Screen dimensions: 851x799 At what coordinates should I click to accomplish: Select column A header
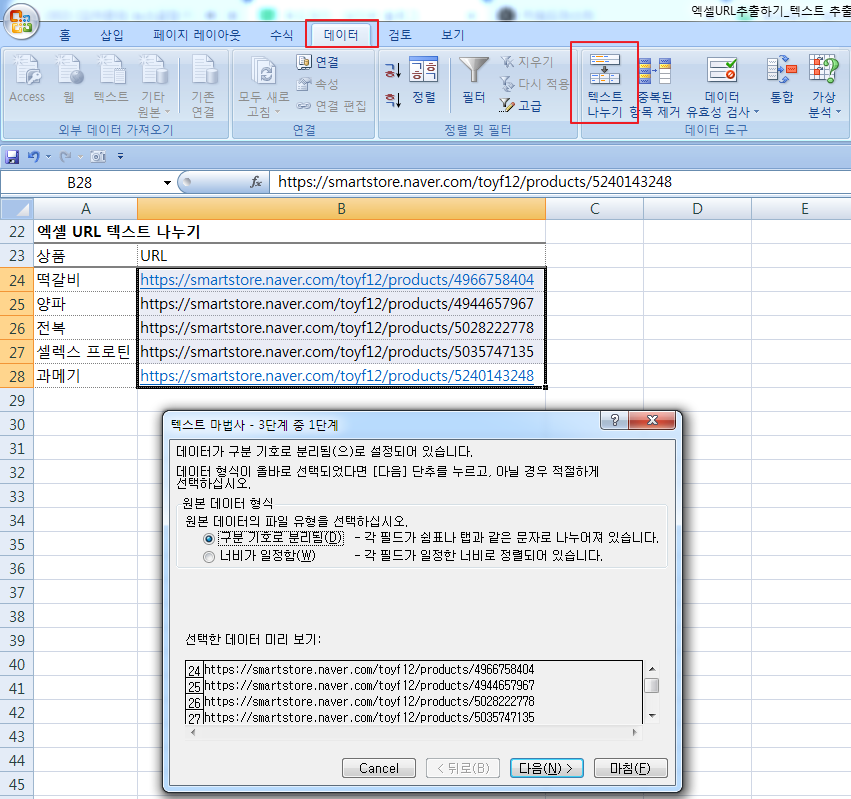click(85, 209)
